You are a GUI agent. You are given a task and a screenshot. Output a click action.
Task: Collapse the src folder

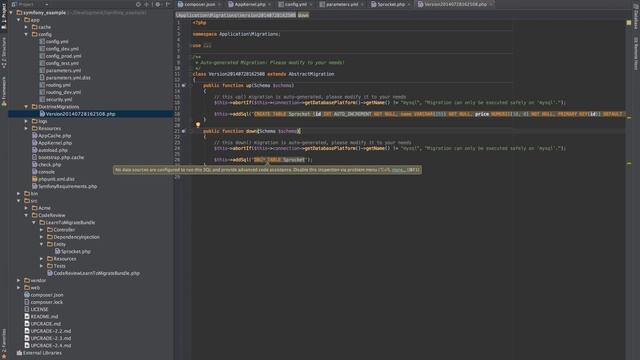click(x=19, y=201)
